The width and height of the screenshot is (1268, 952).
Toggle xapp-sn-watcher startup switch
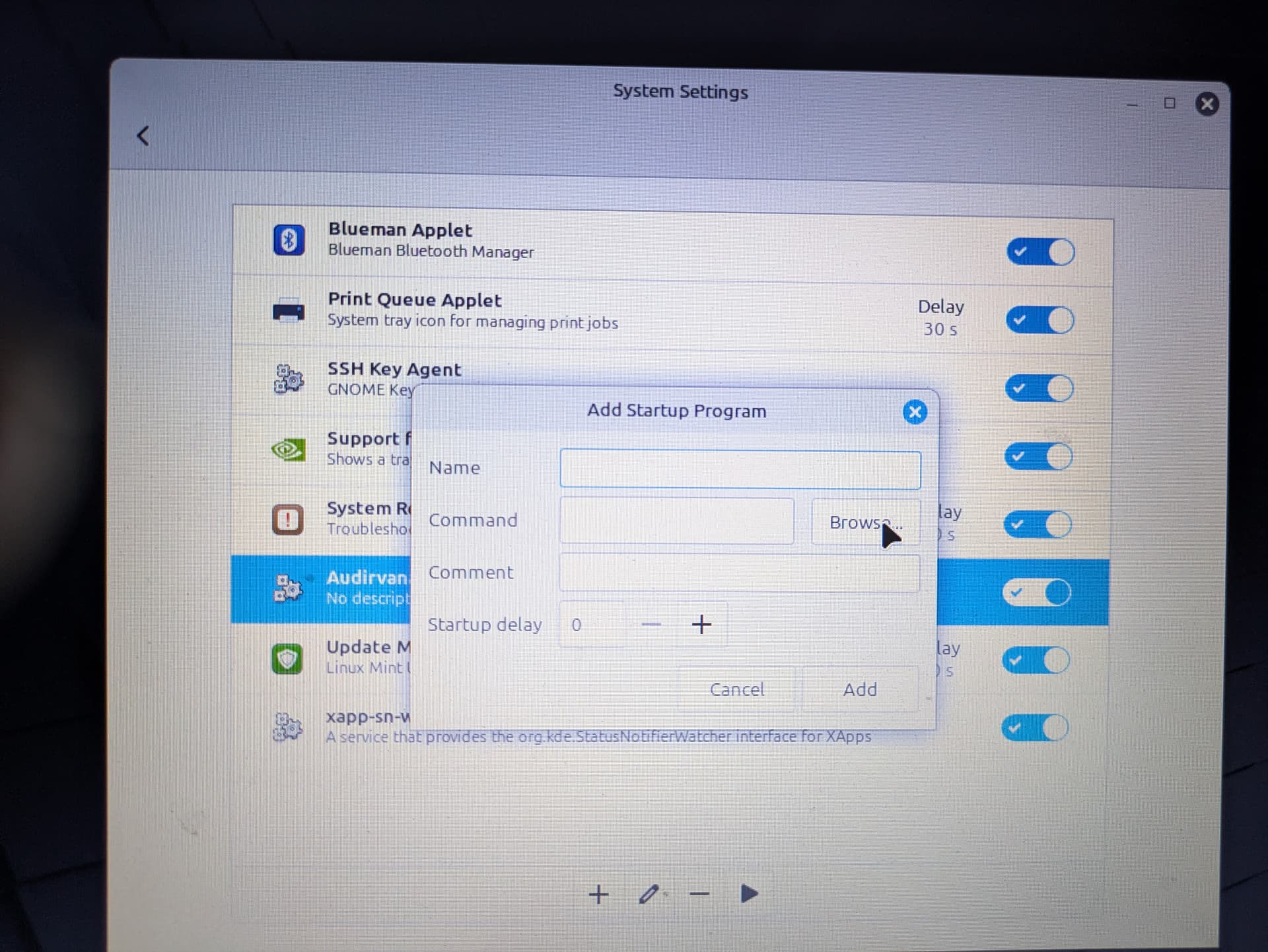(x=1036, y=728)
